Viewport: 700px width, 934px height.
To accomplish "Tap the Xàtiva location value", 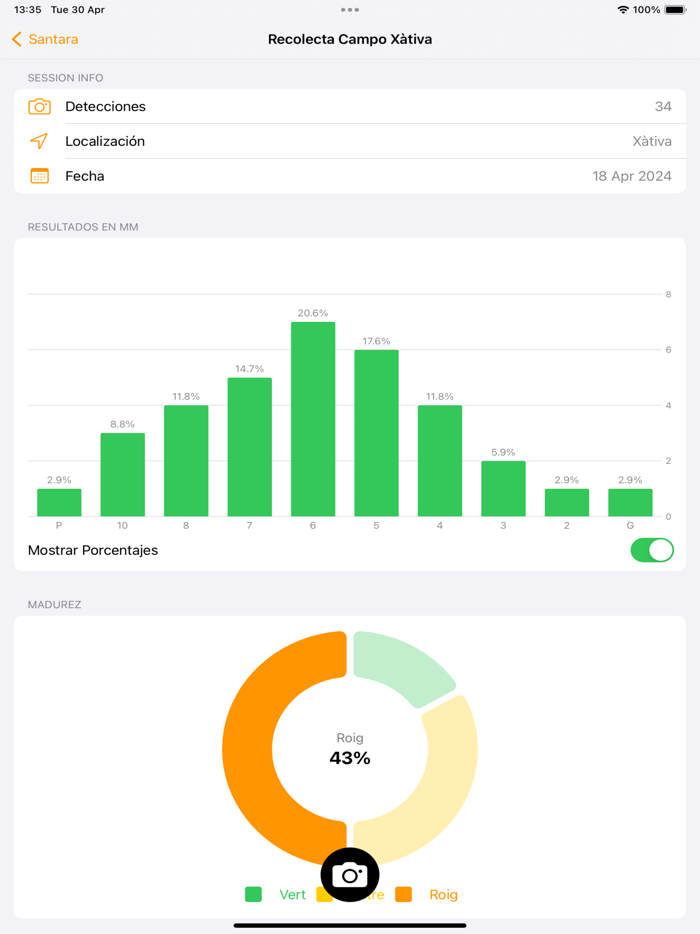I will click(652, 141).
